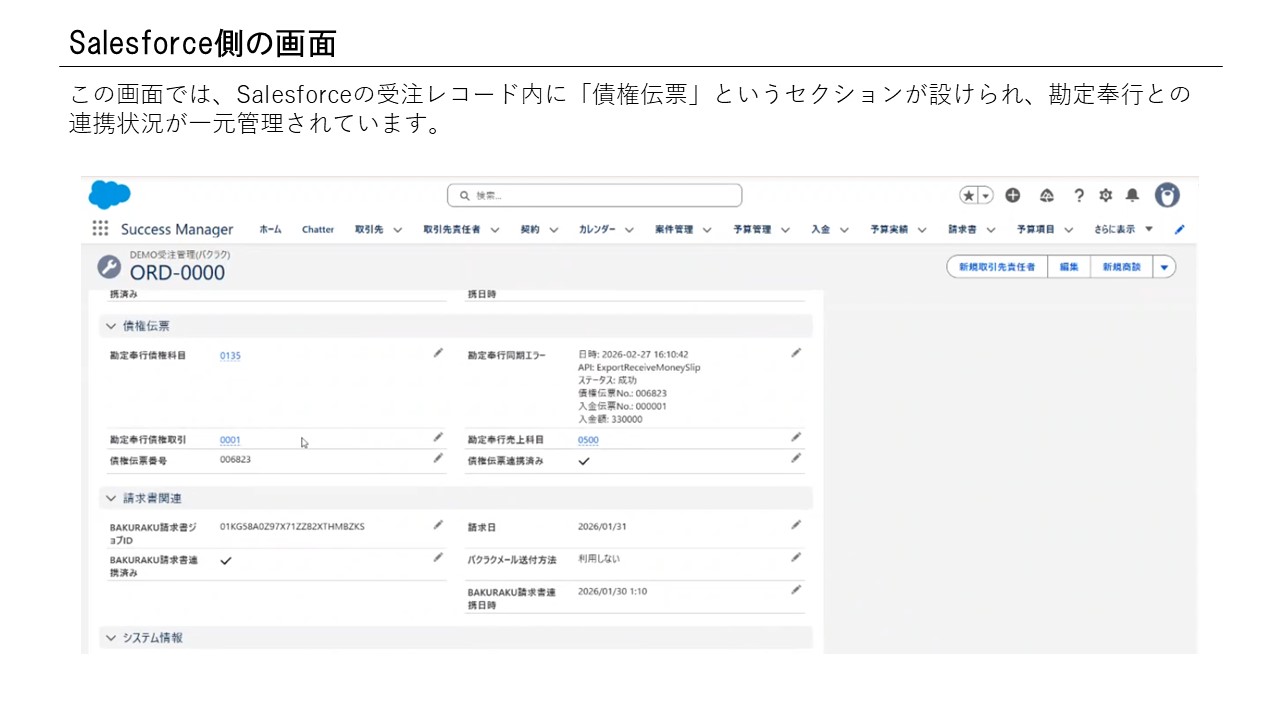Viewport: 1280px width, 720px height.
Task: Click the favorites star icon
Action: [x=966, y=195]
